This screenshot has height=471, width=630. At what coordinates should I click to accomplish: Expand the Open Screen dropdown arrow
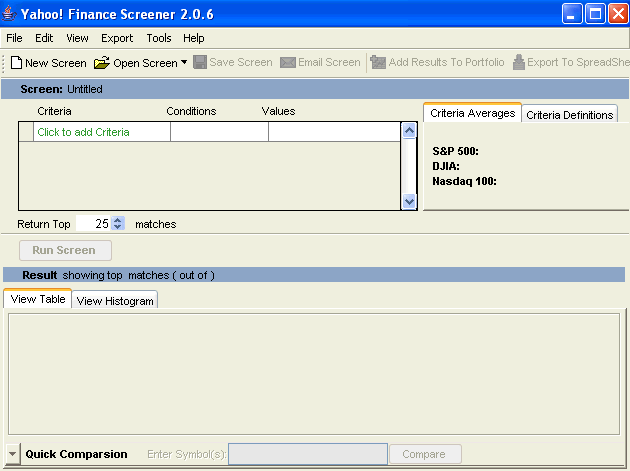pos(184,63)
